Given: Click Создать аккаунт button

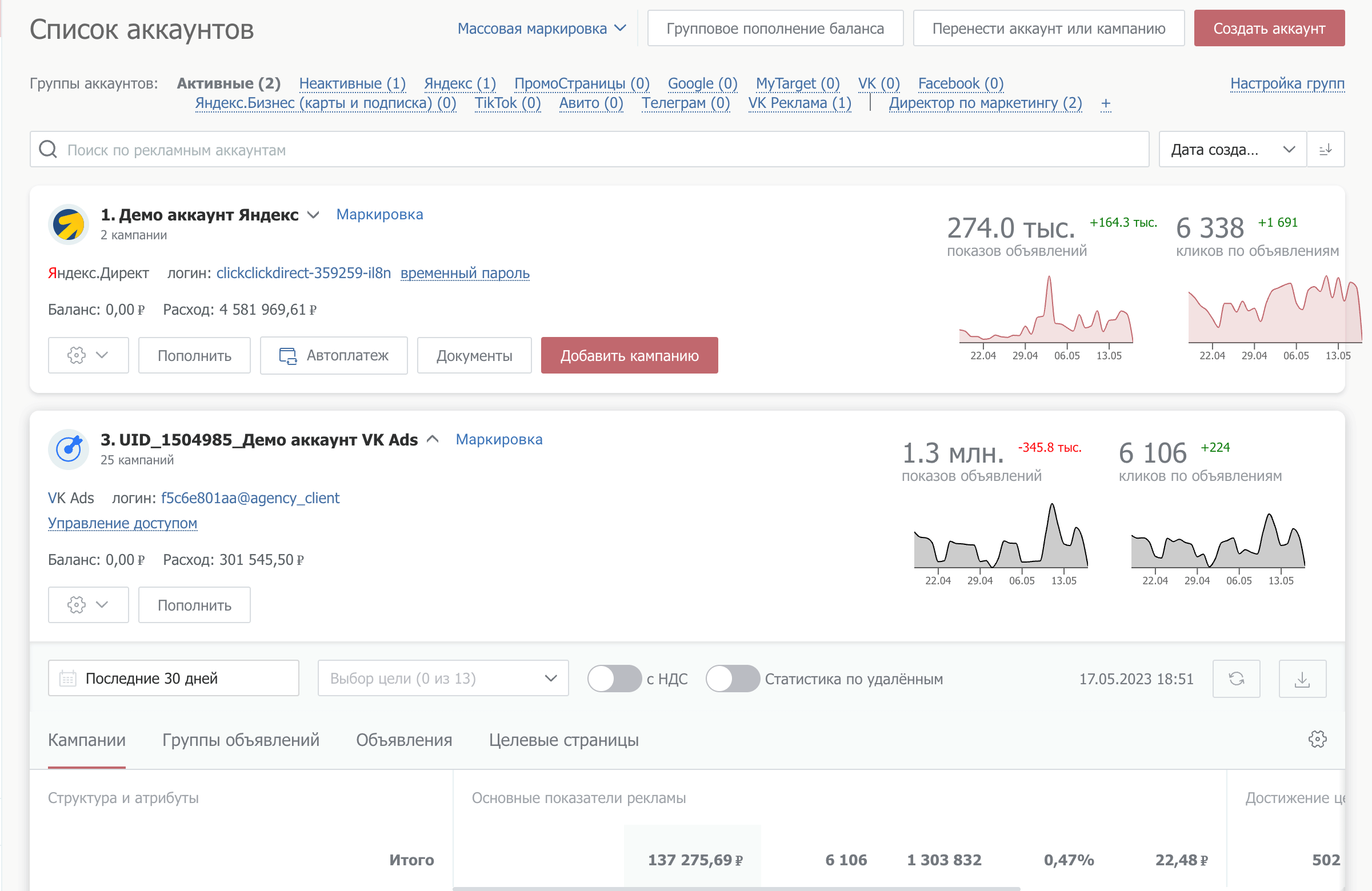Looking at the screenshot, I should [1269, 28].
